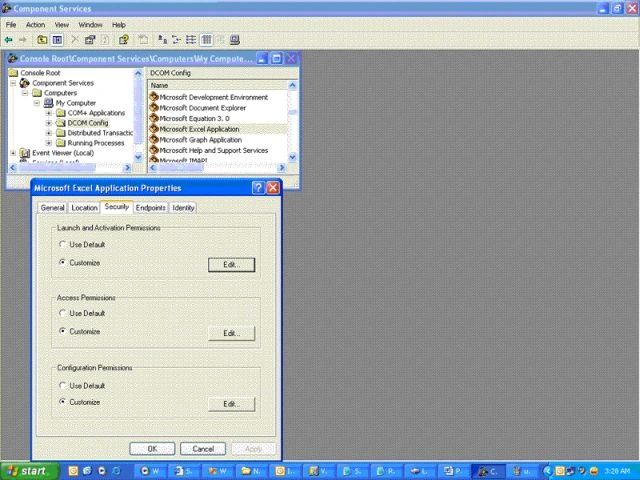Screen dimensions: 640x480
Task: Expand the Running Processes node
Action: click(x=49, y=143)
